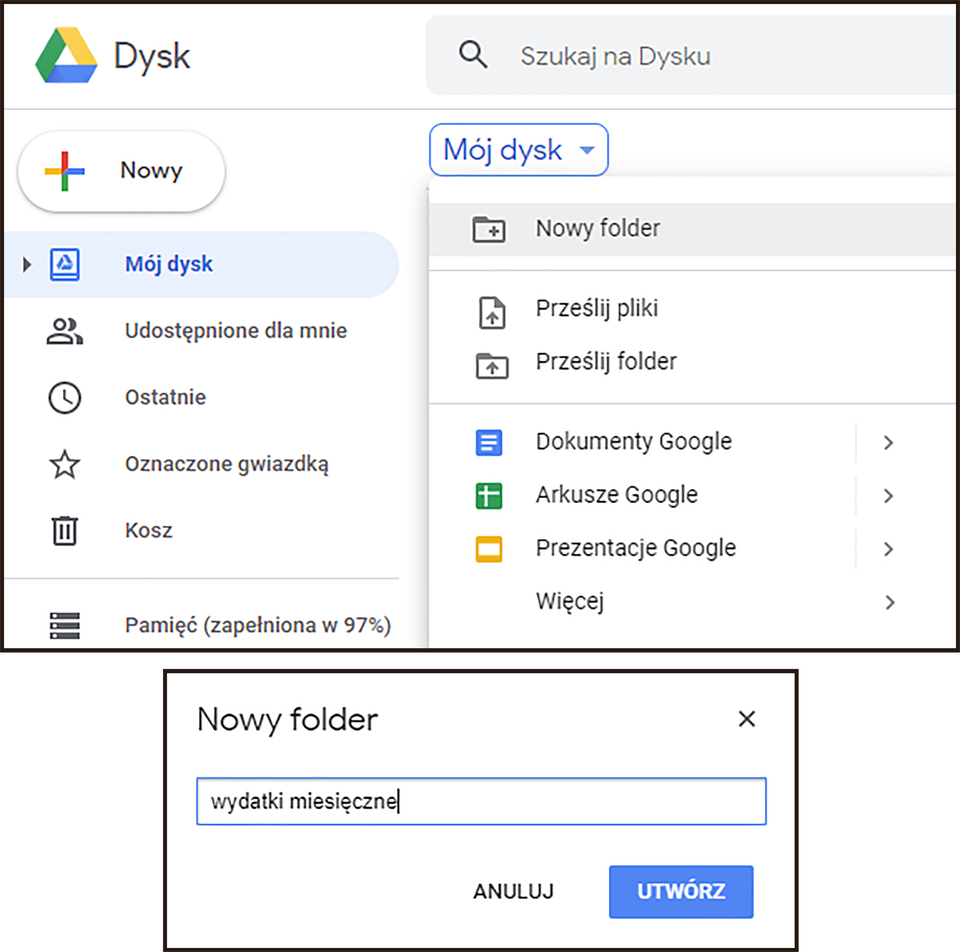This screenshot has width=960, height=952.
Task: Click the ANULUJ button
Action: pos(513,891)
